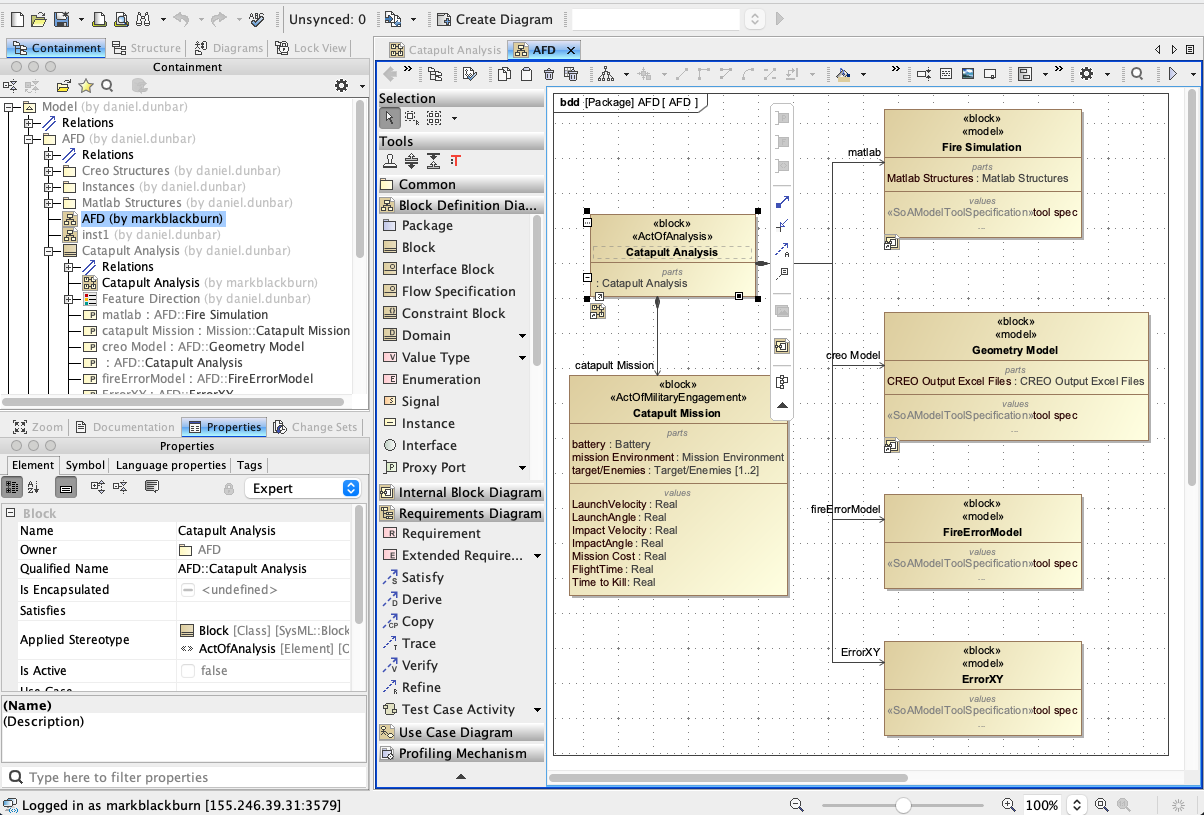Toggle the Is Active checkbox
This screenshot has height=815, width=1204.
188,671
